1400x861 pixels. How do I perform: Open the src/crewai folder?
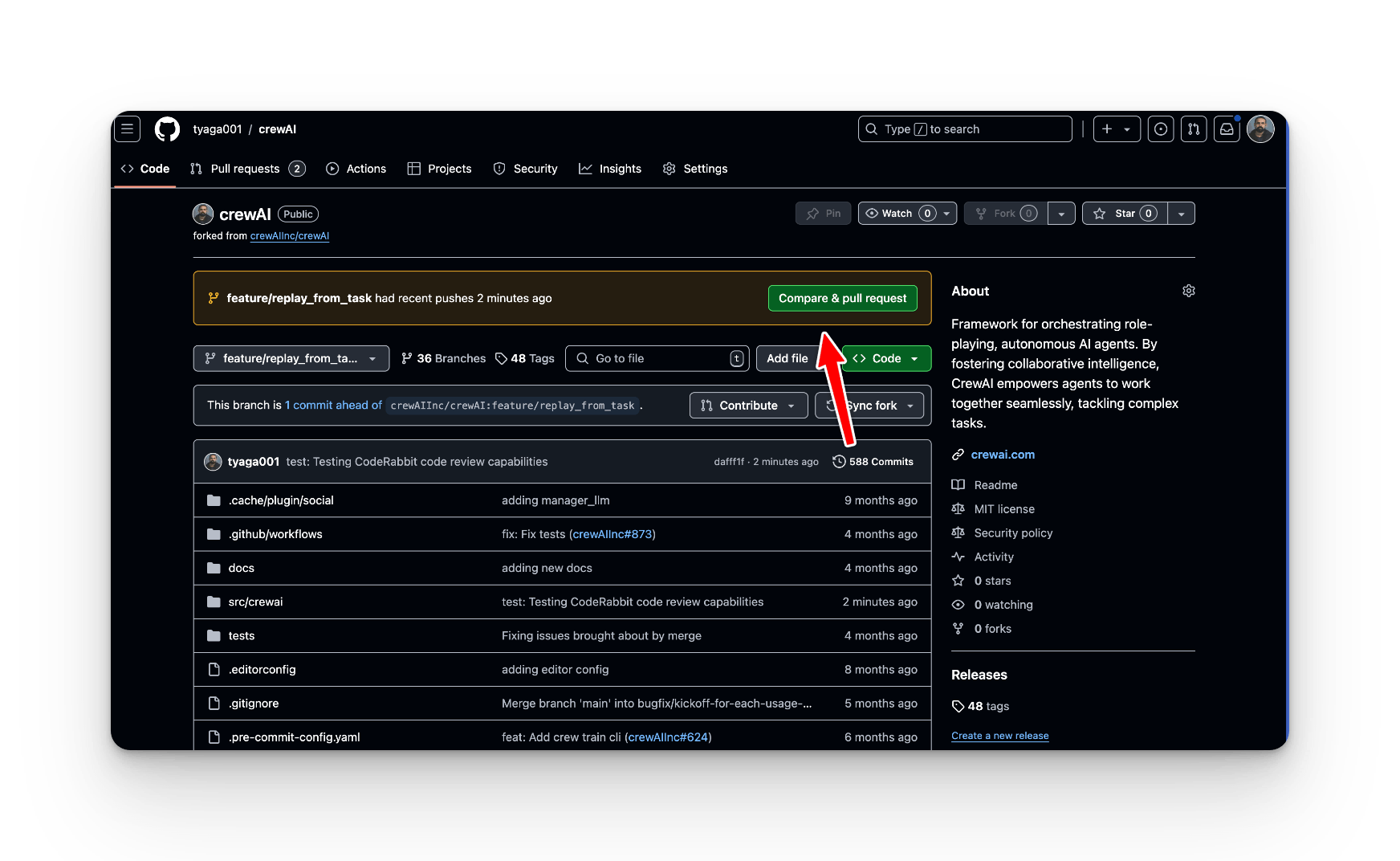[x=255, y=602]
